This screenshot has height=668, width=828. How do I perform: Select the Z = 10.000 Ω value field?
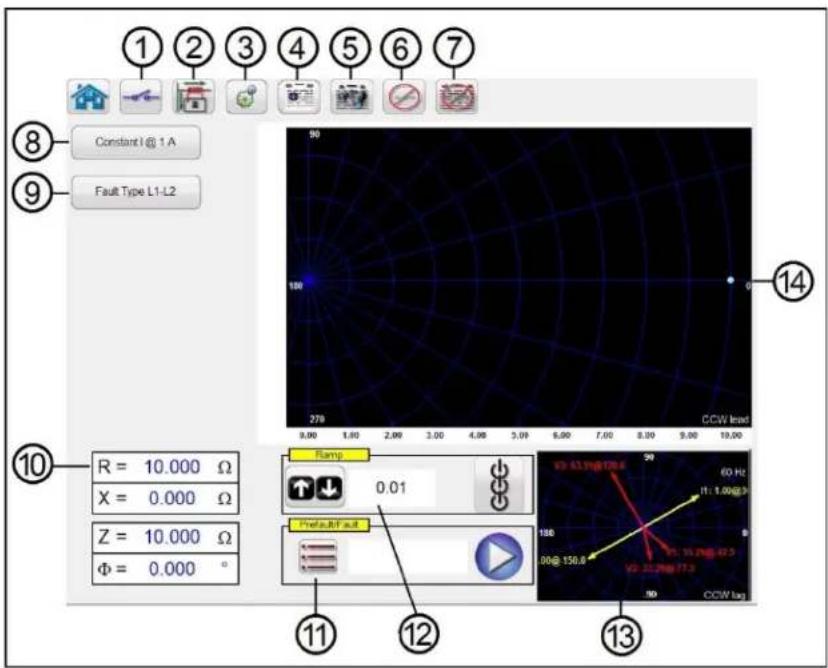[165, 537]
